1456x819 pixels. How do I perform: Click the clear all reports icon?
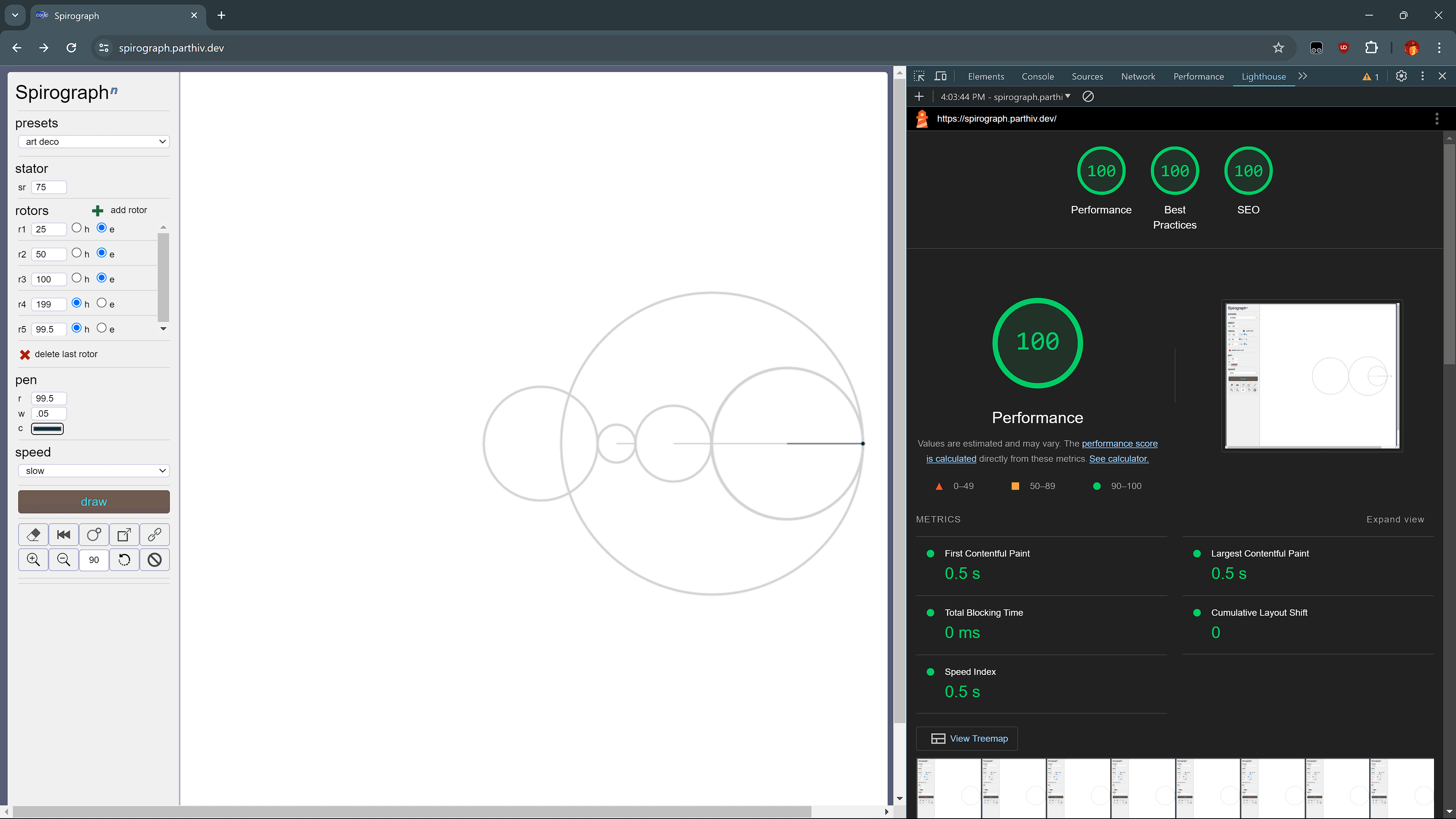[x=1088, y=97]
